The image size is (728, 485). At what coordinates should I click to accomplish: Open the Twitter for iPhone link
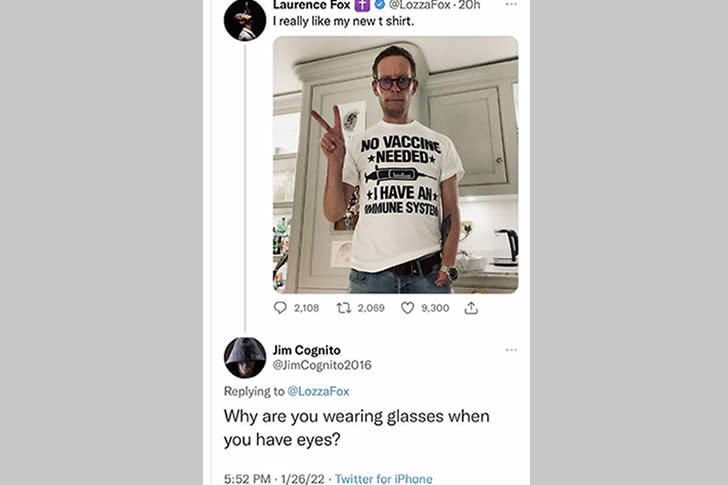click(384, 479)
